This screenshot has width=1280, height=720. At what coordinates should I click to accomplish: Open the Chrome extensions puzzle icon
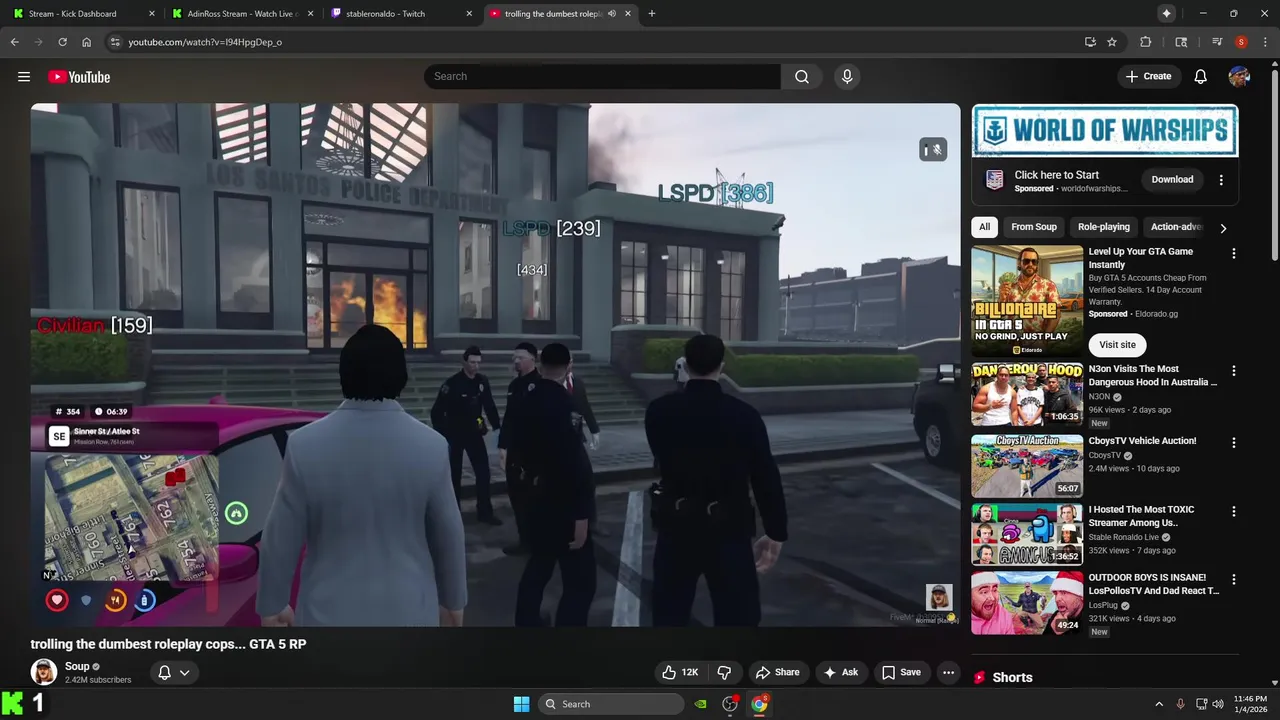coord(1146,42)
